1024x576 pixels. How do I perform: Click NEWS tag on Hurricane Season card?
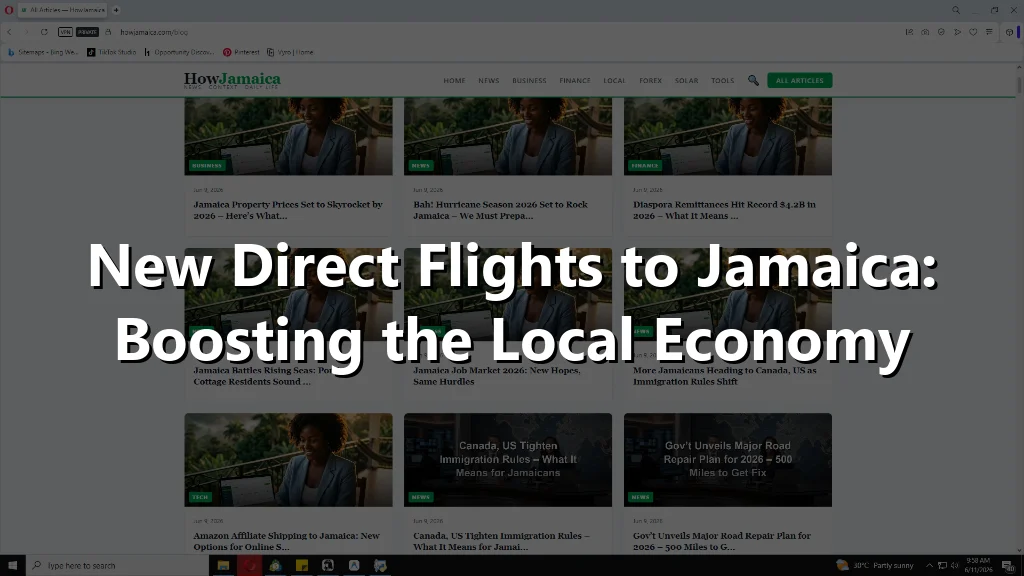pos(421,166)
